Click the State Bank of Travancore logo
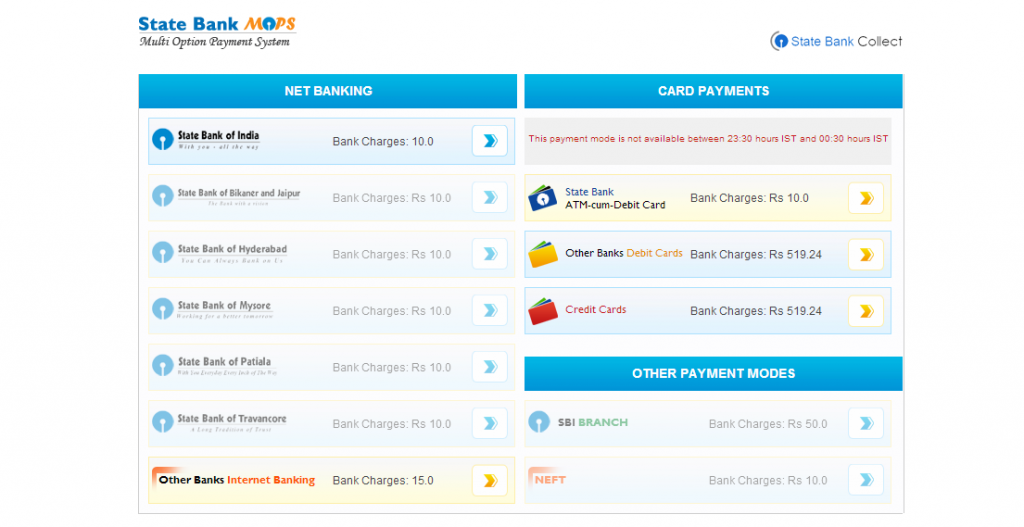Screen dimensions: 1024x527 coord(219,421)
